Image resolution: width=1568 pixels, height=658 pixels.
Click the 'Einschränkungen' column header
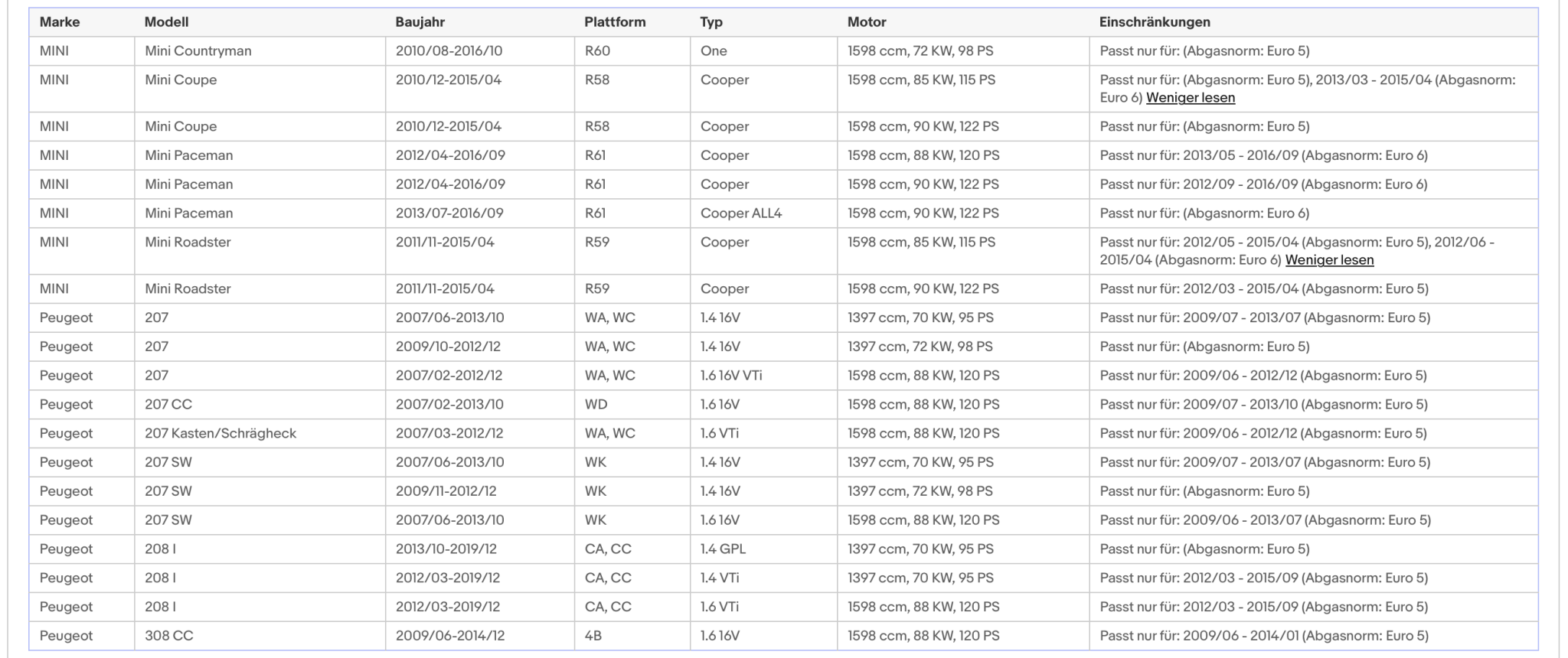(x=1155, y=22)
